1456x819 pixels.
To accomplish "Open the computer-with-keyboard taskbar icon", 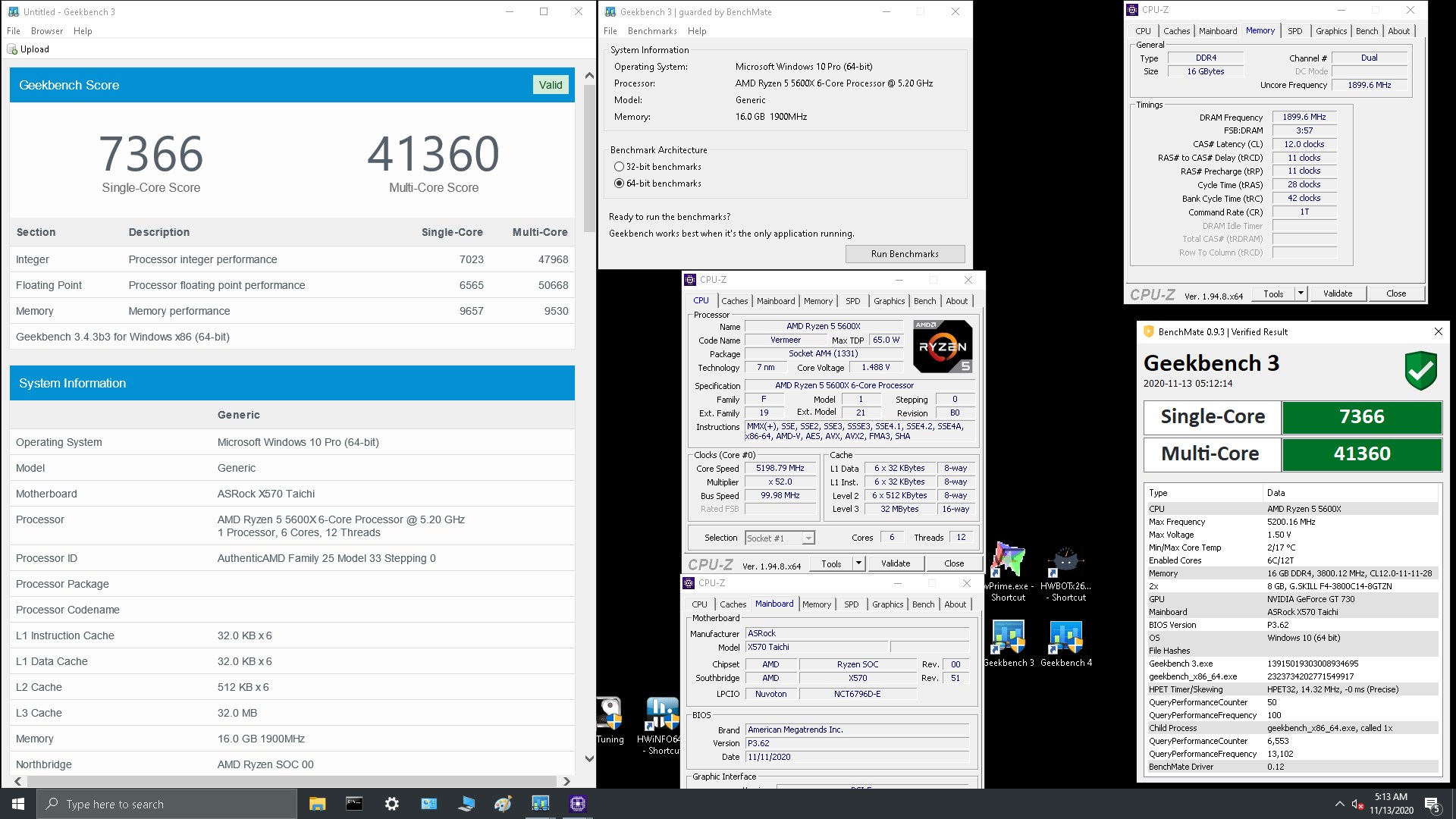I will coord(466,804).
